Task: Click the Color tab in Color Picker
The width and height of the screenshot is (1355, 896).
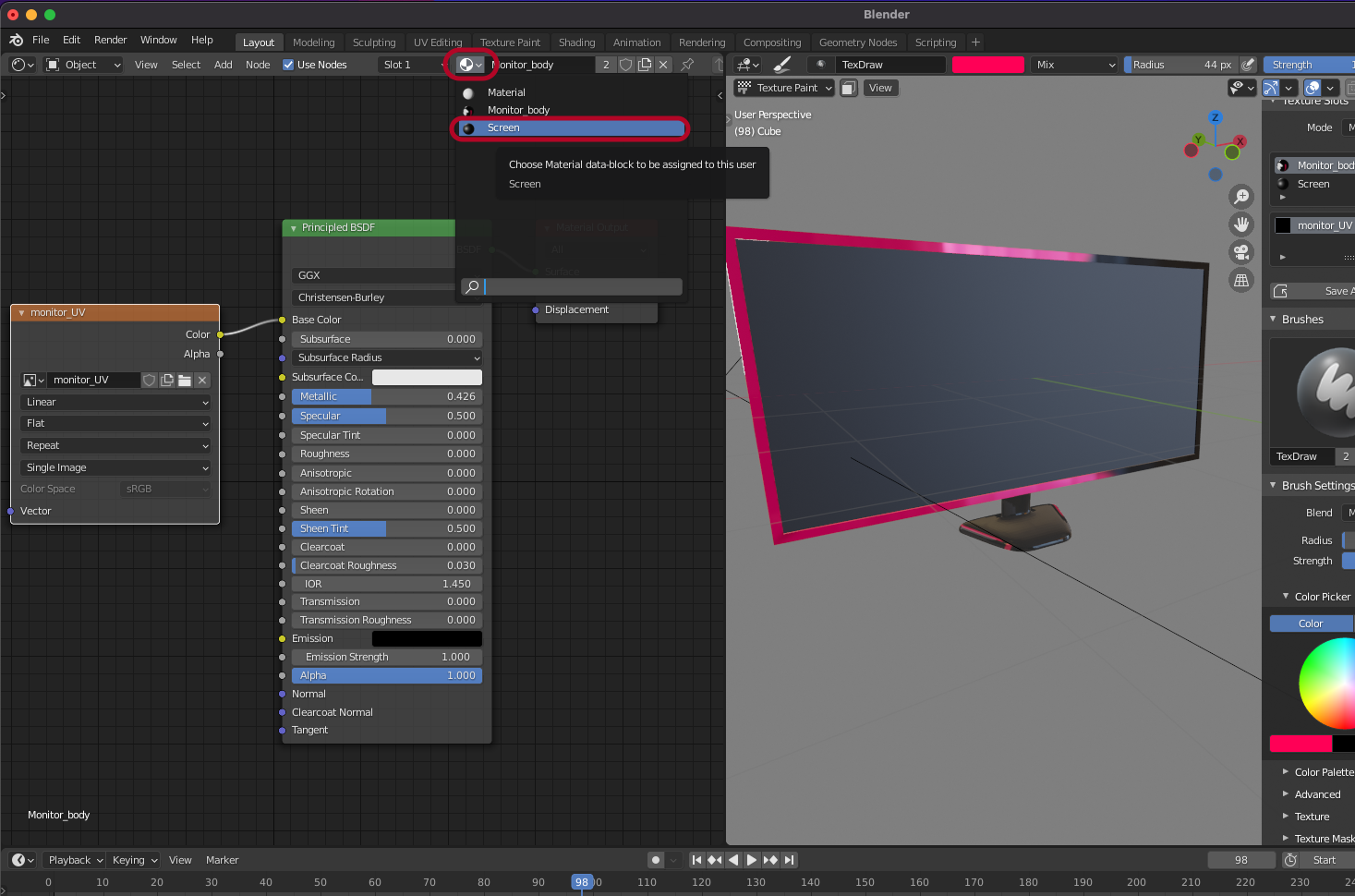Action: [x=1312, y=624]
